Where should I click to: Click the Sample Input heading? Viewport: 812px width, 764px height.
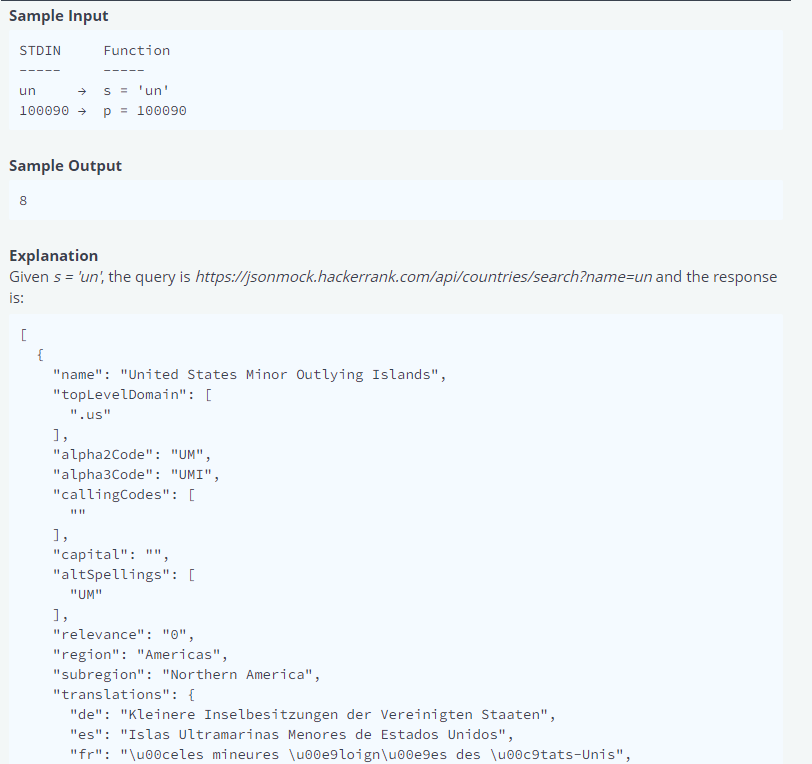(58, 15)
